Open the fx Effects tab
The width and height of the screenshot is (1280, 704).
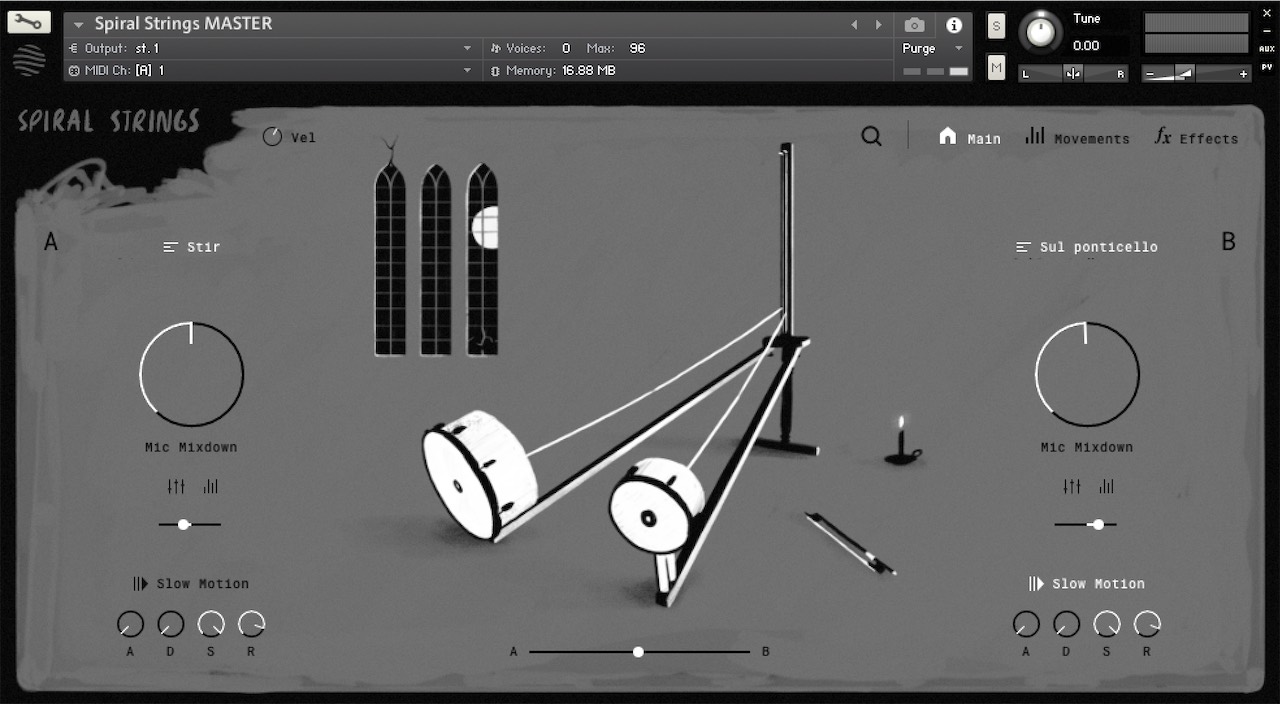pos(1196,138)
